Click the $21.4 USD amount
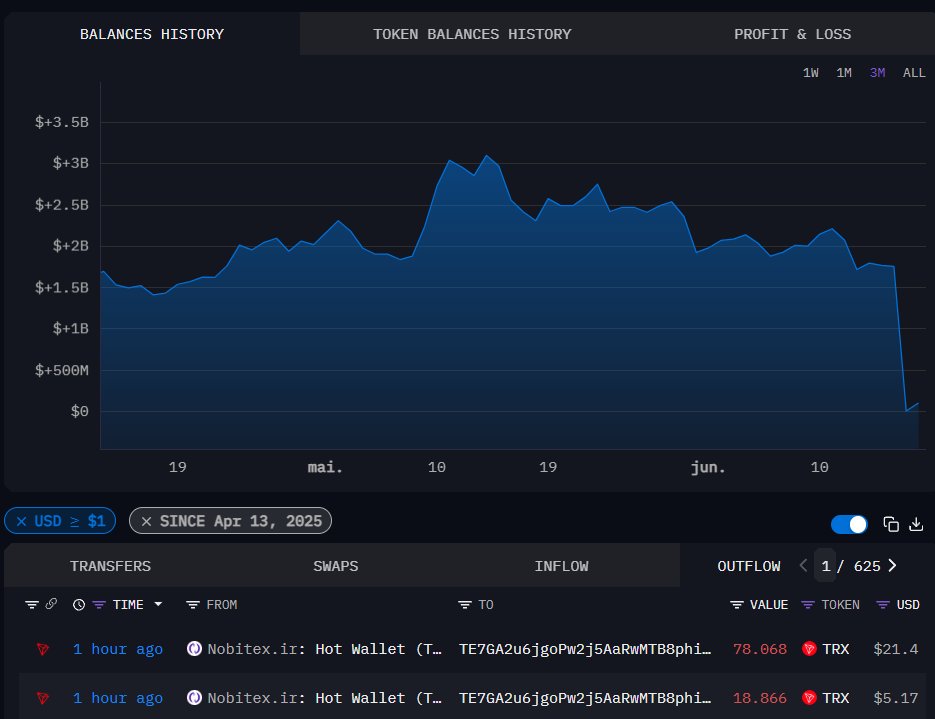 (x=896, y=649)
